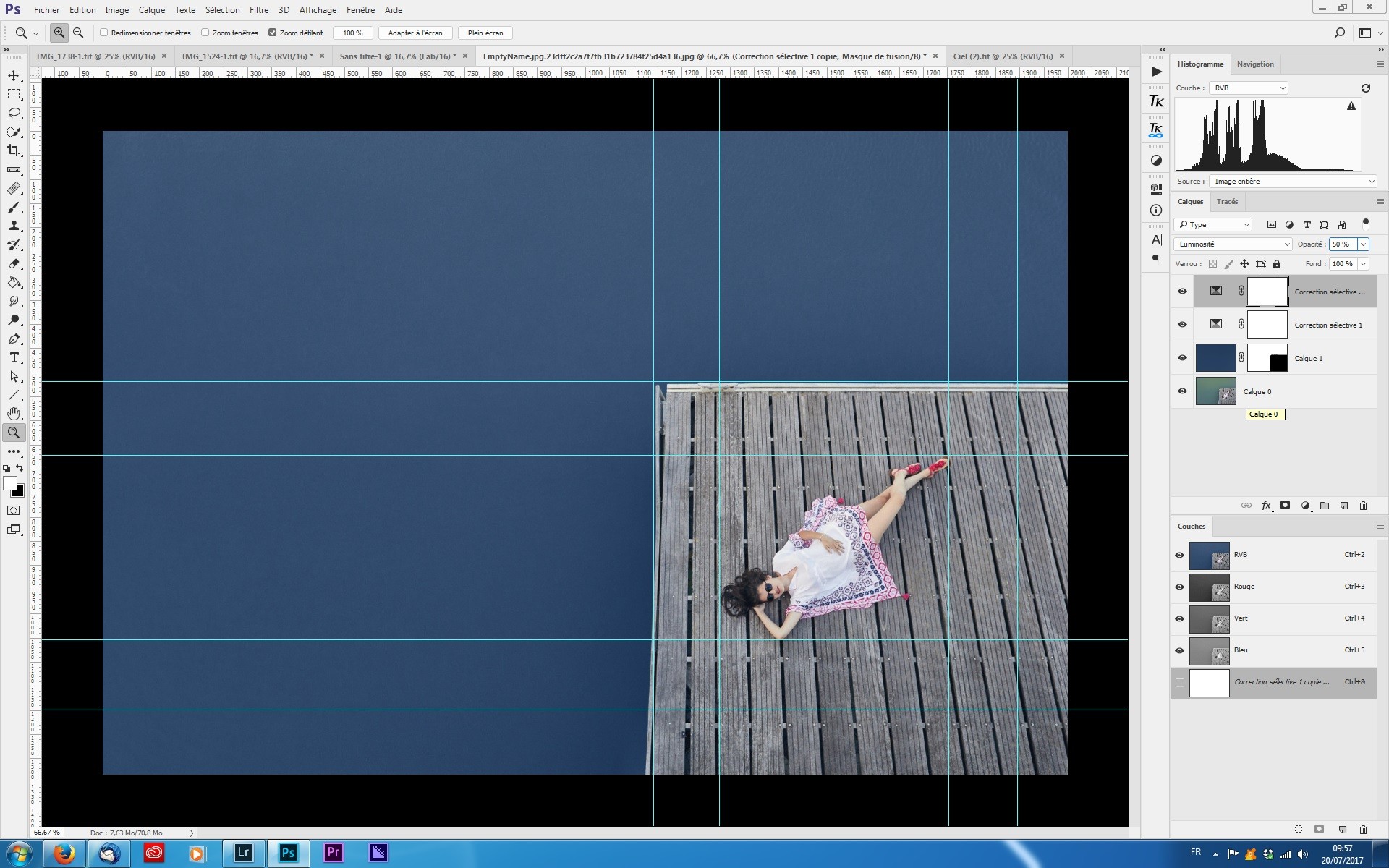Screen dimensions: 1389x868
Task: Open Lightroom from the taskbar
Action: tap(243, 853)
